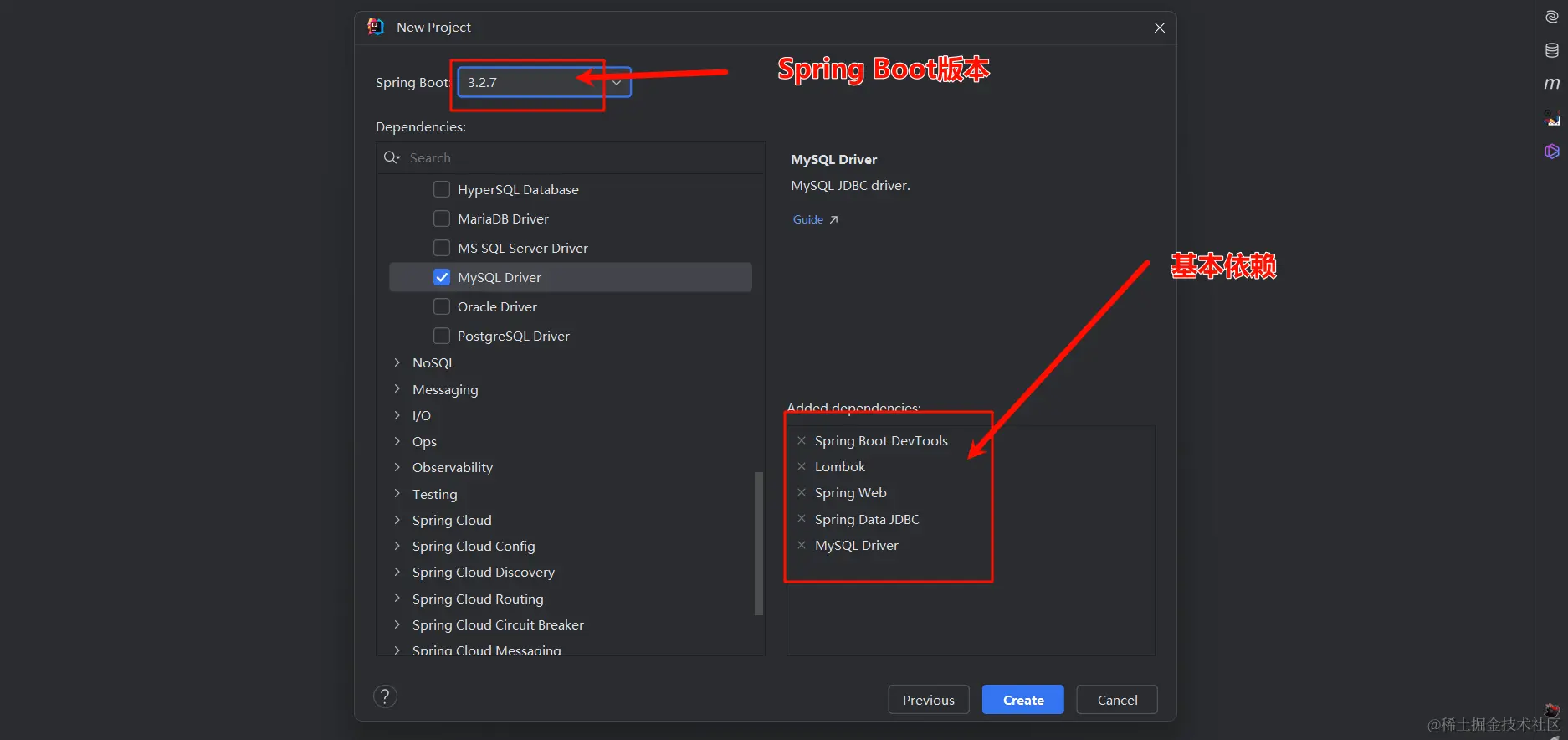Check the HyperSQL Database checkbox
1568x740 pixels.
(442, 189)
